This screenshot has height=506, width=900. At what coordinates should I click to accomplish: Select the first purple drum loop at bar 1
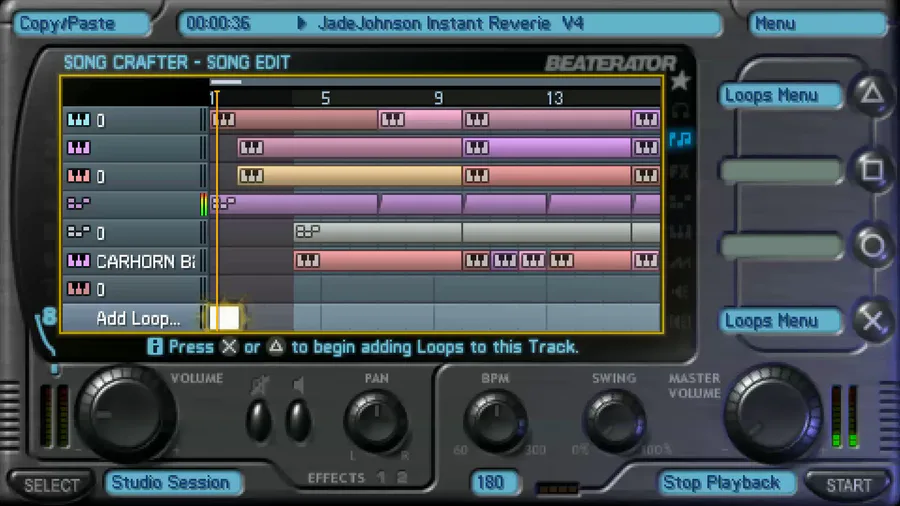(x=294, y=203)
